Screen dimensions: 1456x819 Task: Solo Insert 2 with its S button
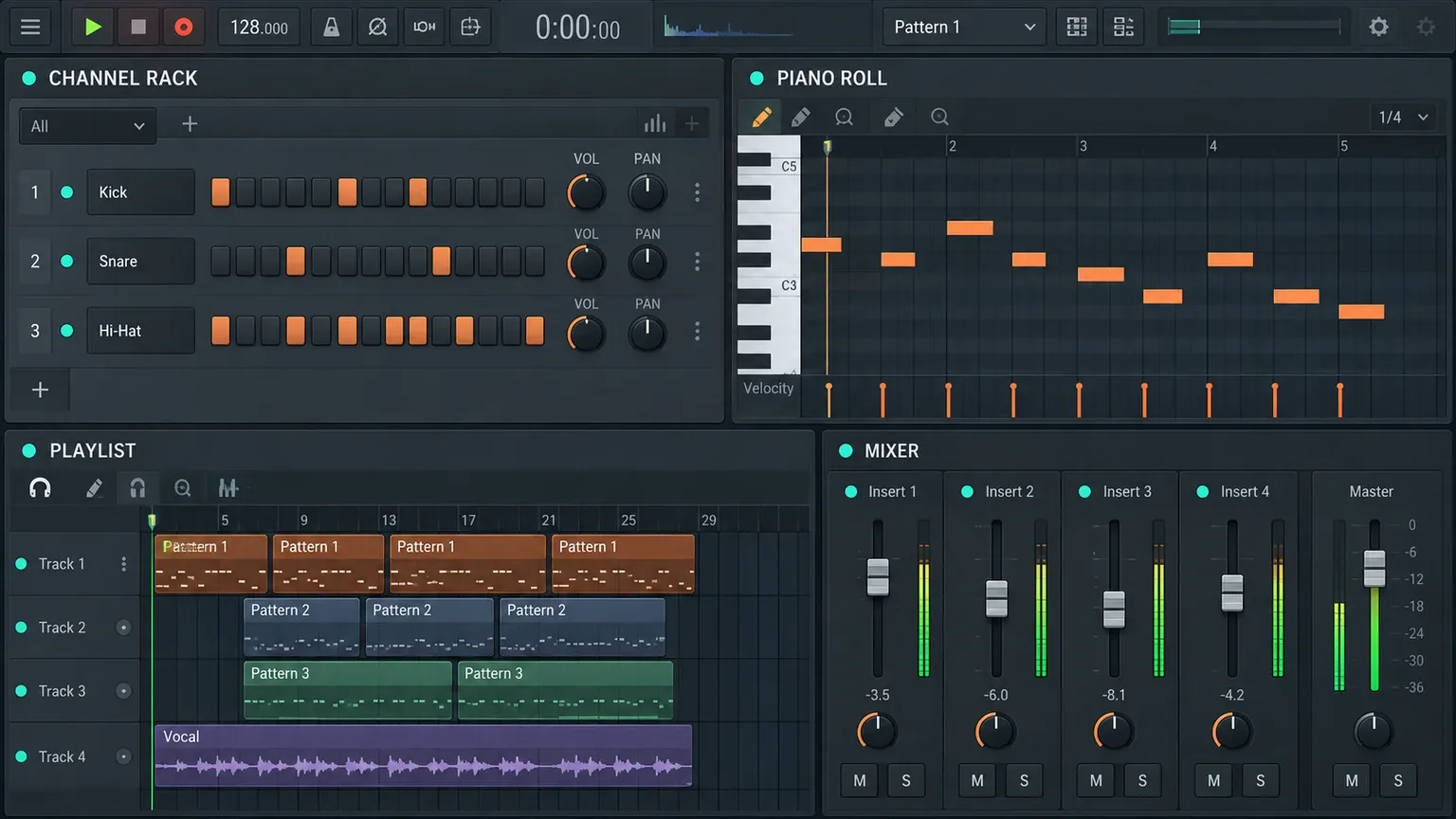[1024, 781]
